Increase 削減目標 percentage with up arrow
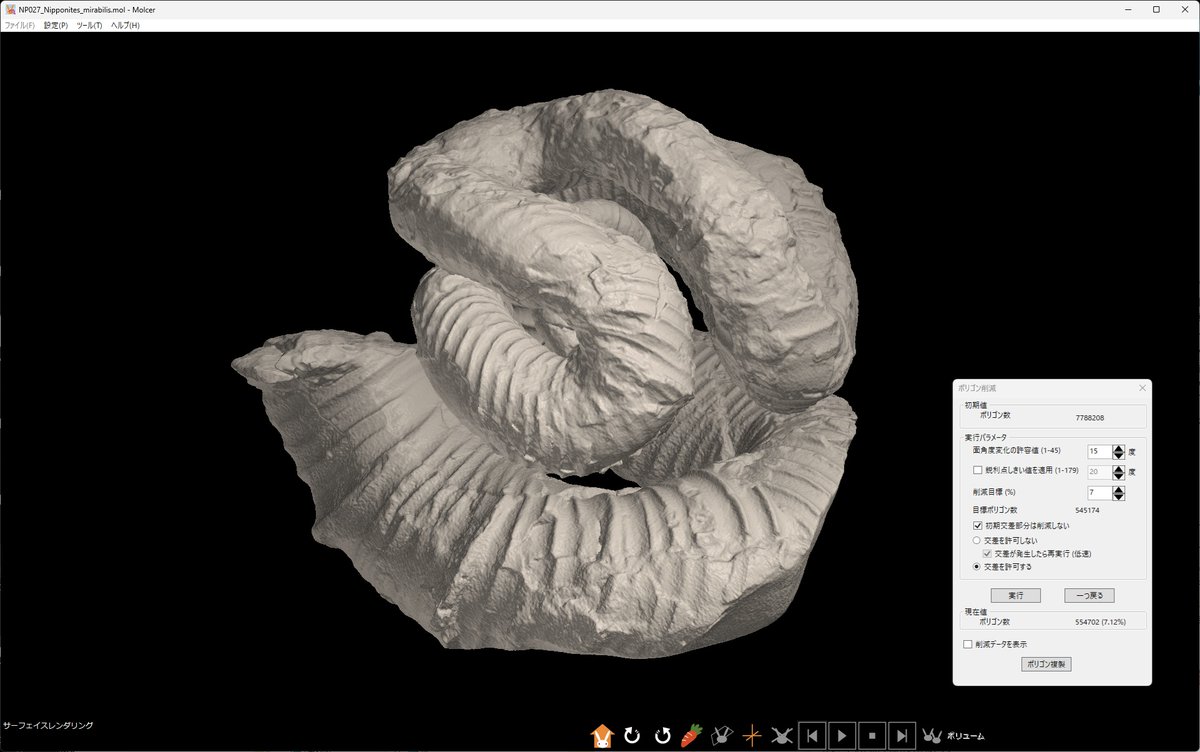Screen dimensions: 1200x752 coord(1119,490)
